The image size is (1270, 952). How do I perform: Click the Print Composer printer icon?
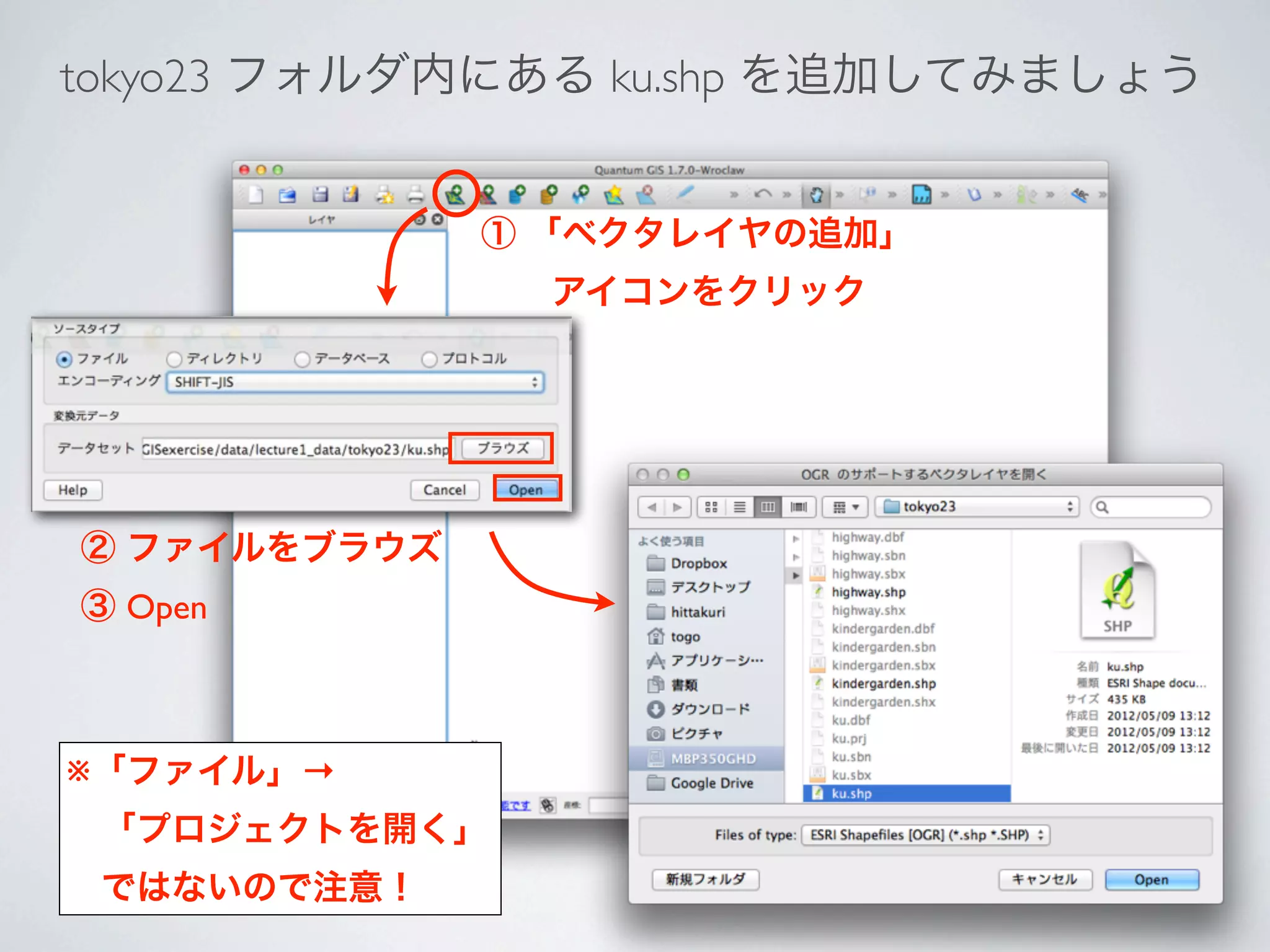tap(415, 195)
